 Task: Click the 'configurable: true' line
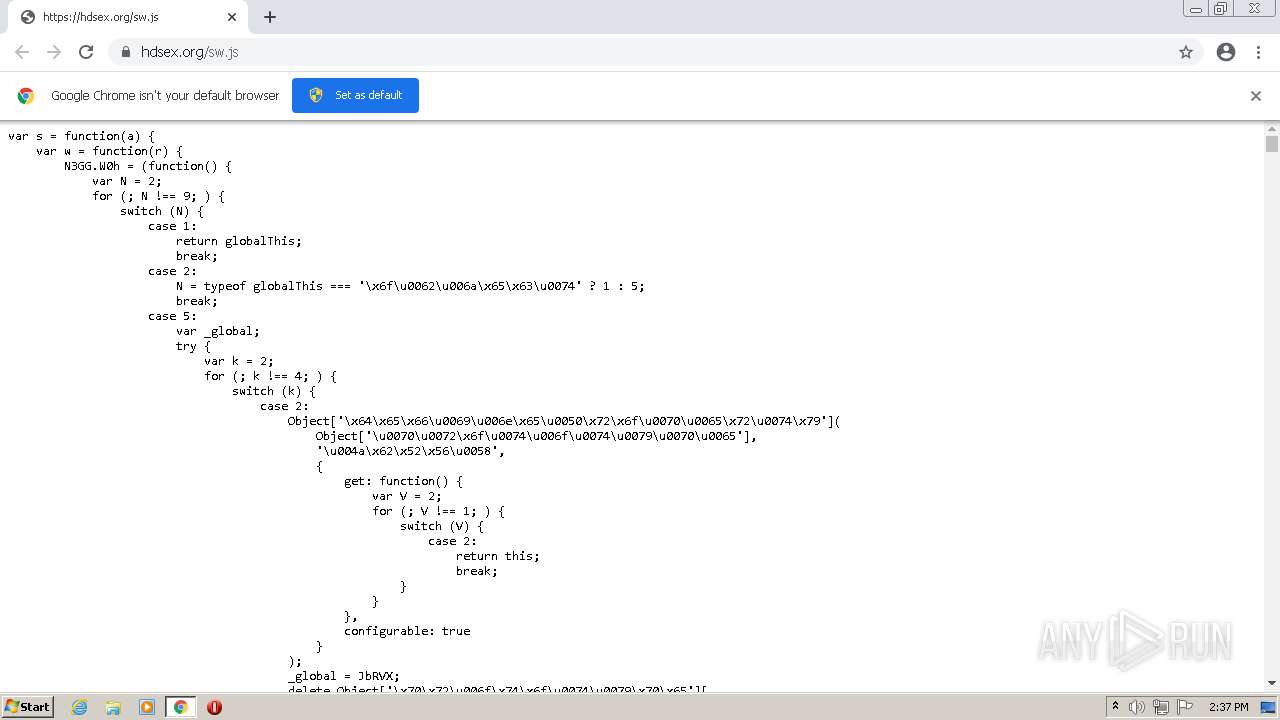coord(407,631)
